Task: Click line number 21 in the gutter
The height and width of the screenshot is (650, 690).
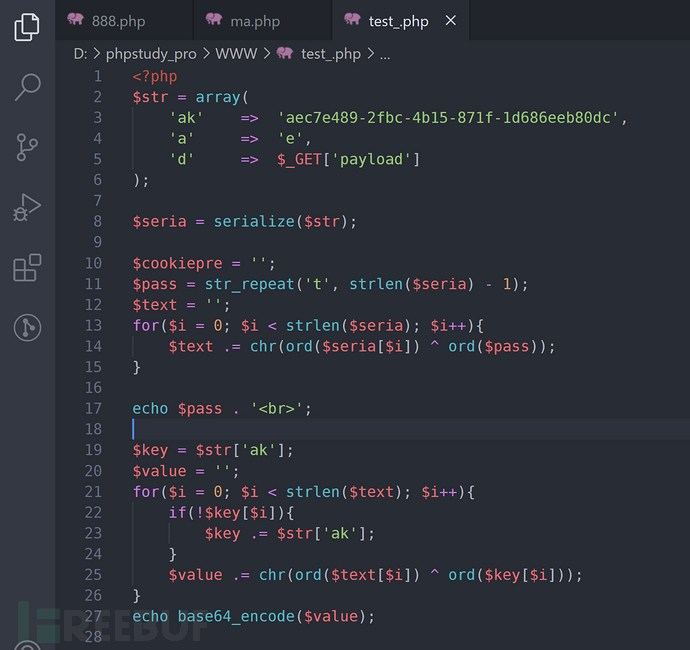Action: [x=93, y=492]
